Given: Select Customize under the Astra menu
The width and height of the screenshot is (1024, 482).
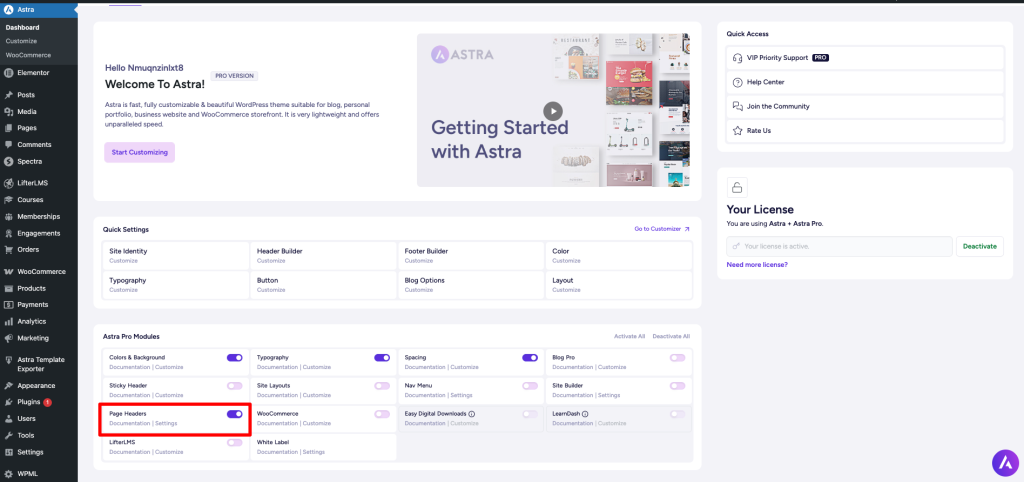Looking at the screenshot, I should 21,41.
